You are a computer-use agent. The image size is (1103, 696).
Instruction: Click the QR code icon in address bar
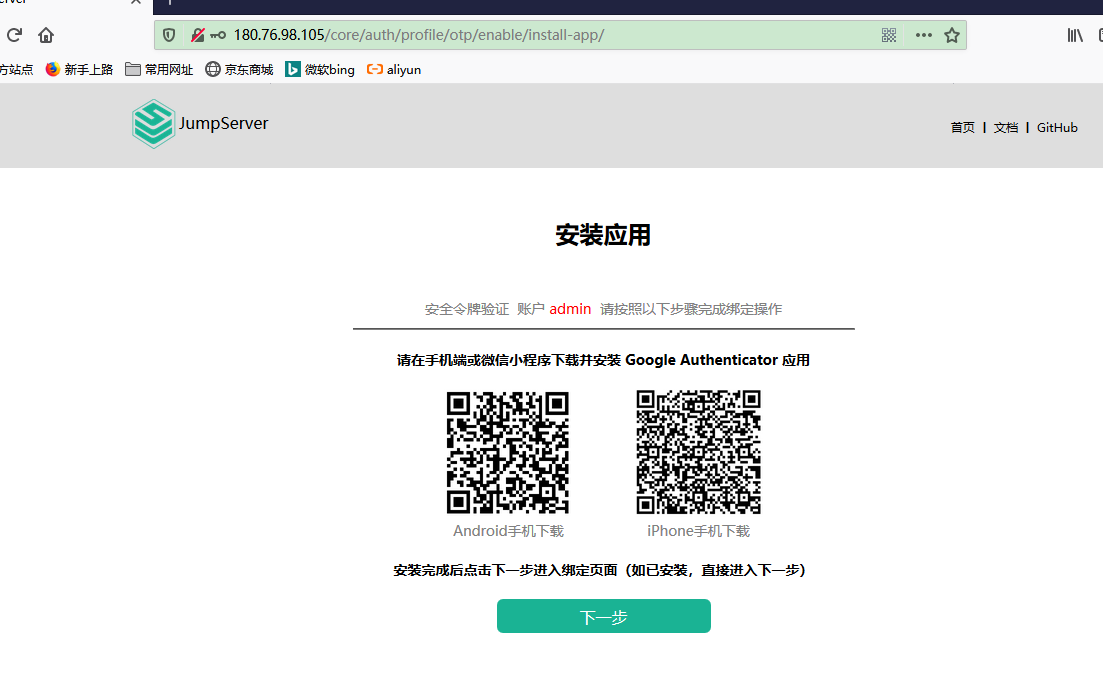point(888,35)
